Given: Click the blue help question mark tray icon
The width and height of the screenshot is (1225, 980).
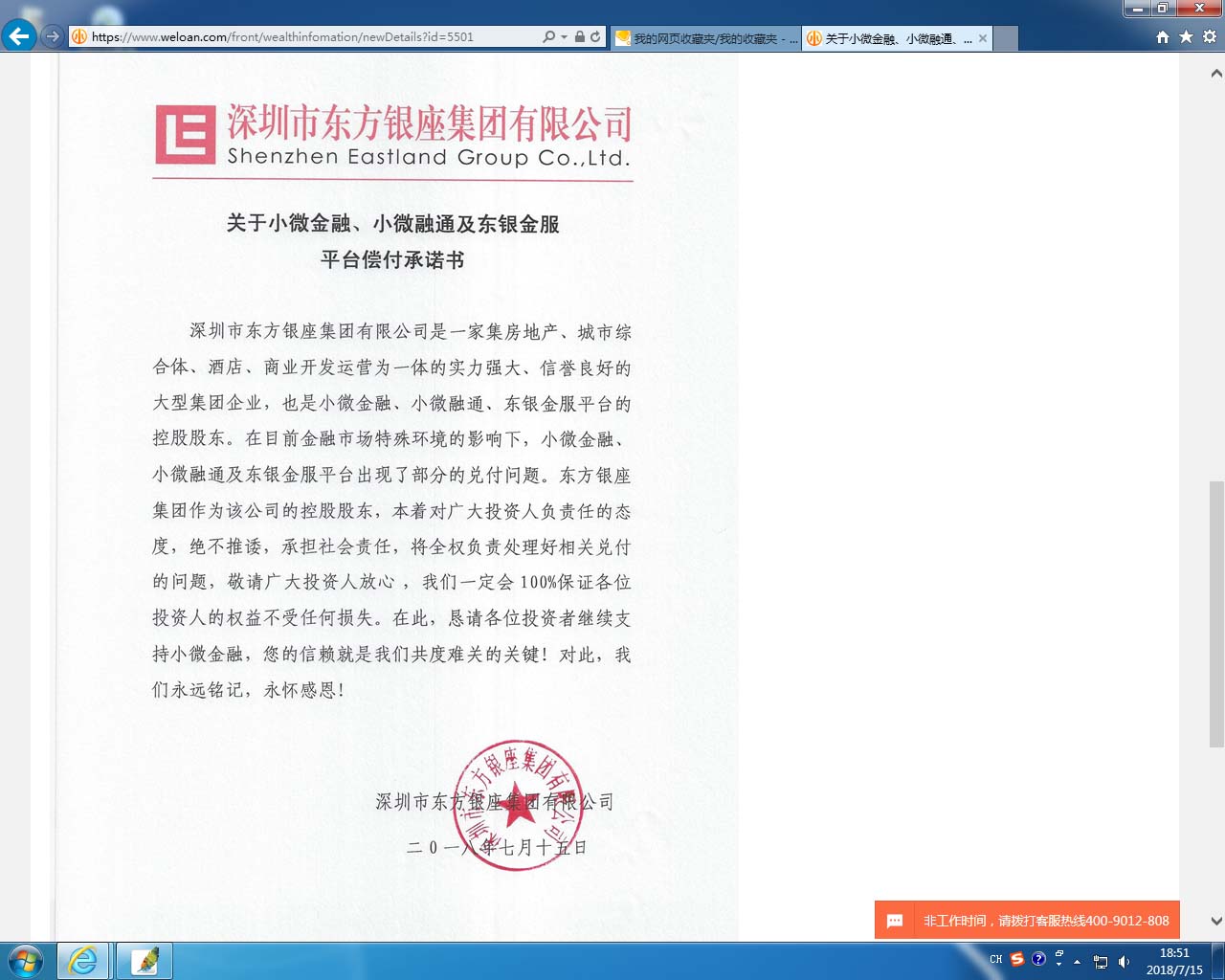Looking at the screenshot, I should (1038, 959).
